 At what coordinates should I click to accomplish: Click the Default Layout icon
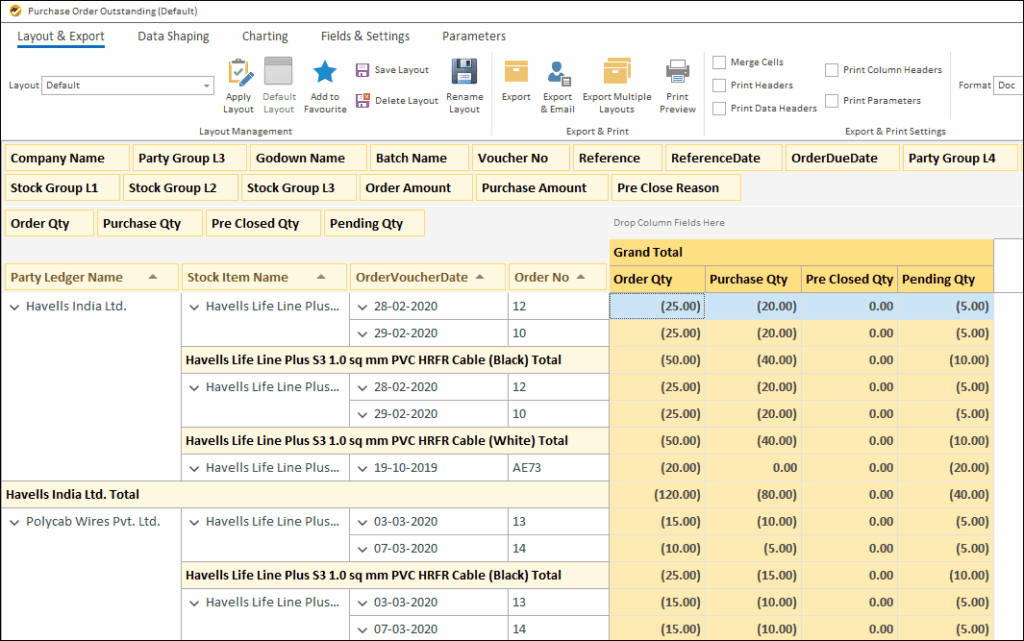[x=278, y=84]
